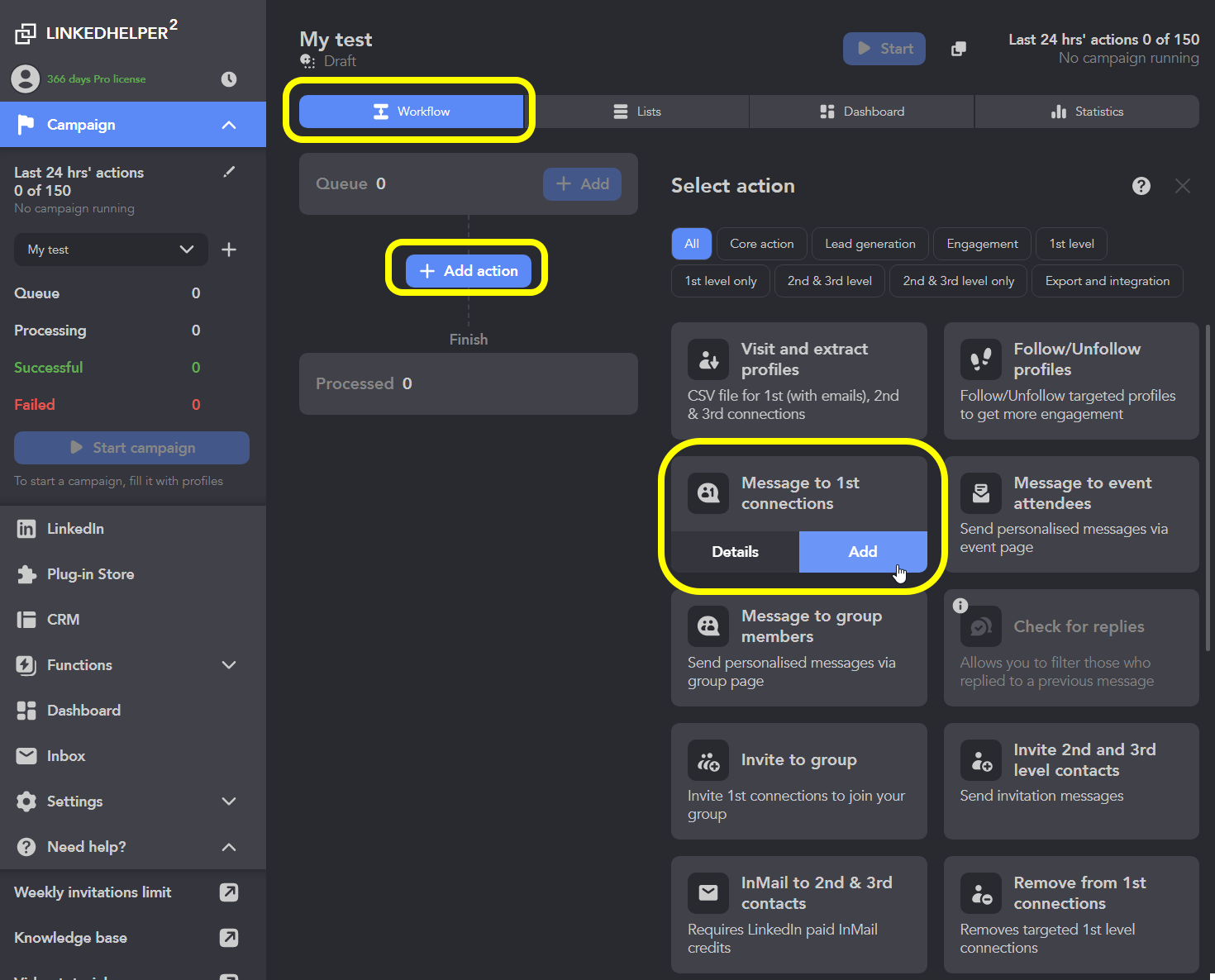
Task: Click the Remove from 1st connections icon
Action: tap(981, 893)
